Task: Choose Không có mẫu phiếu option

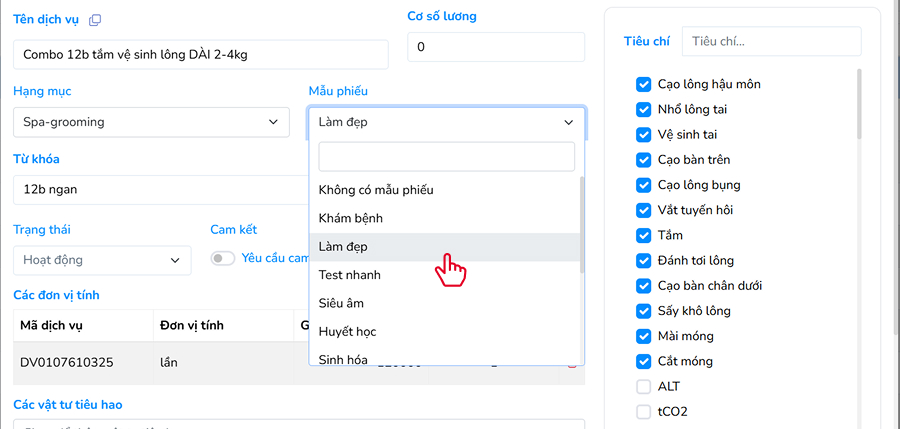Action: [444, 190]
